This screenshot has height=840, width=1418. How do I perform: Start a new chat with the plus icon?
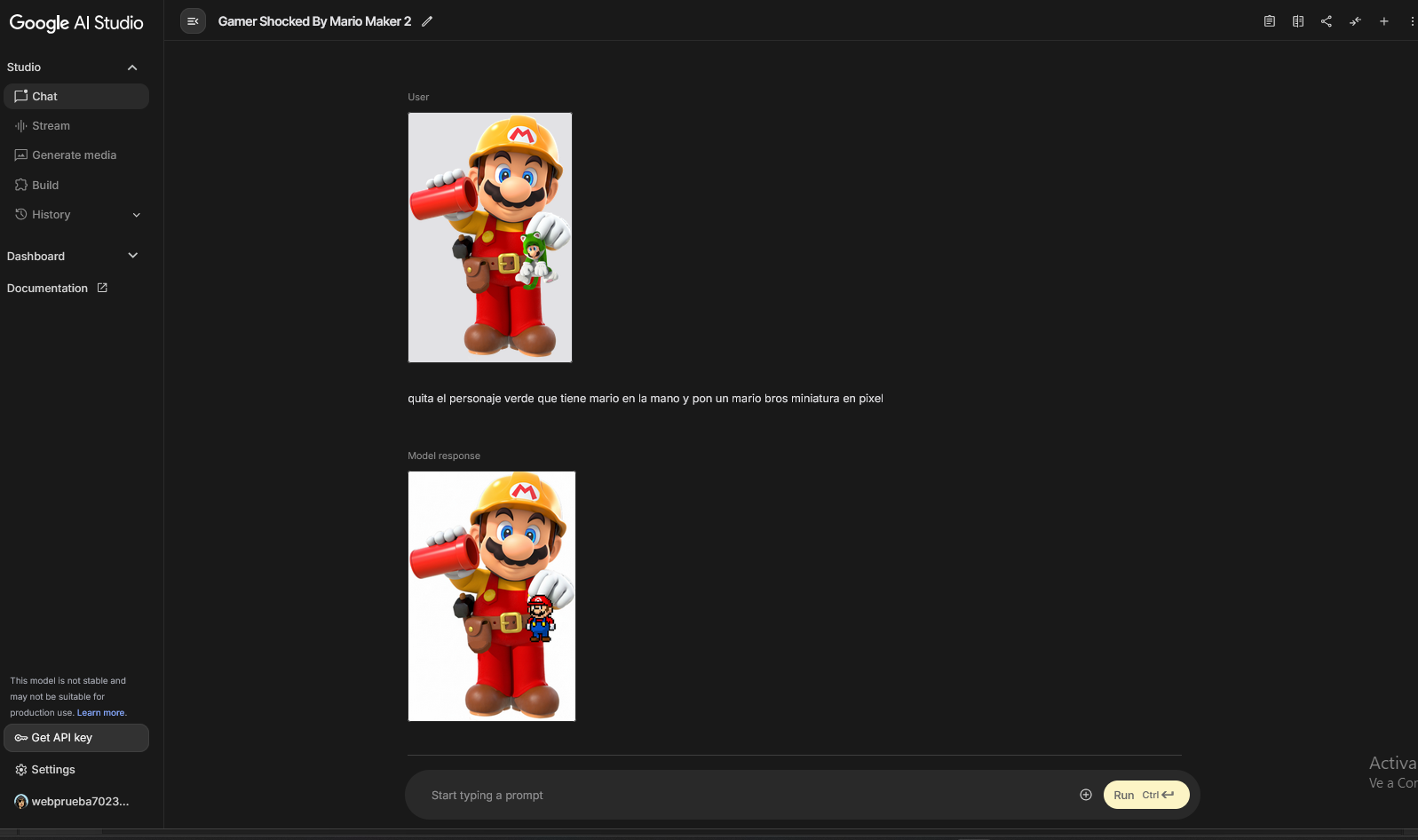(x=1384, y=21)
